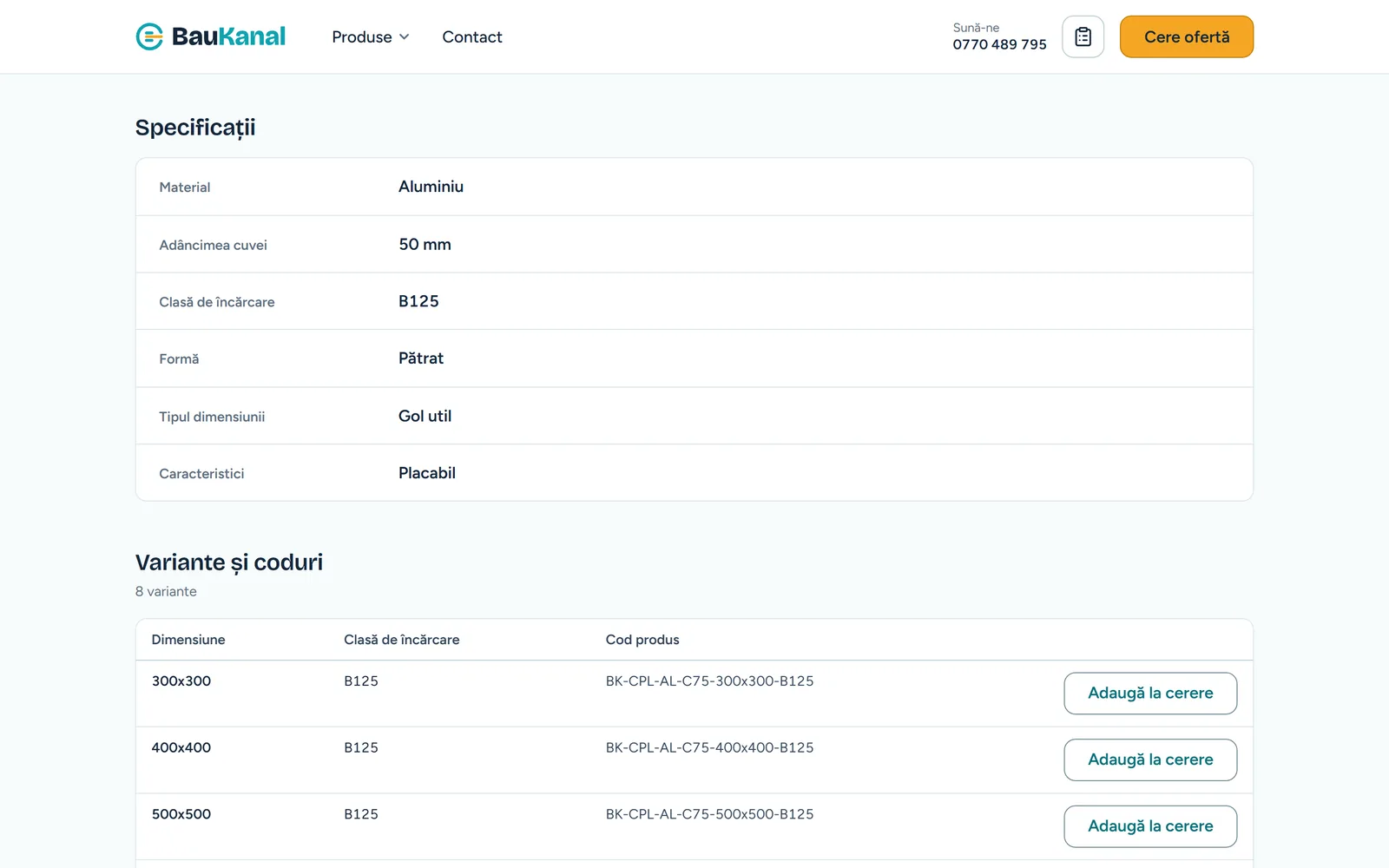Select product code BK-CPL-AL-C75-500x500-B125
Screen dimensions: 1389x868
(709, 814)
